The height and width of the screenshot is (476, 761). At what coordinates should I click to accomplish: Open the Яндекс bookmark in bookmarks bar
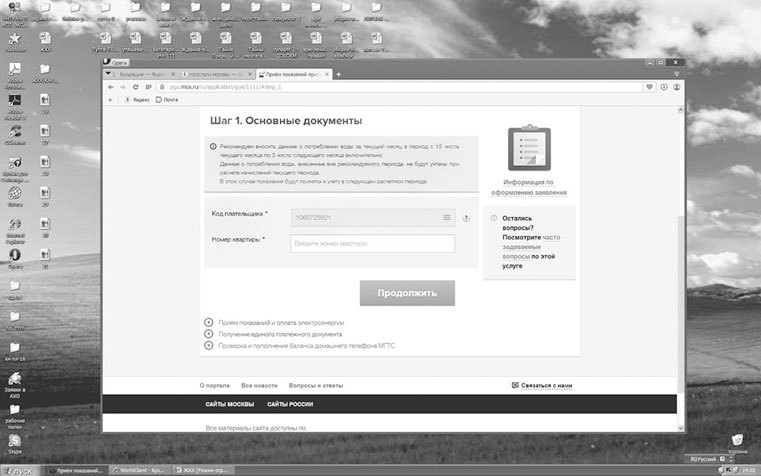click(137, 100)
